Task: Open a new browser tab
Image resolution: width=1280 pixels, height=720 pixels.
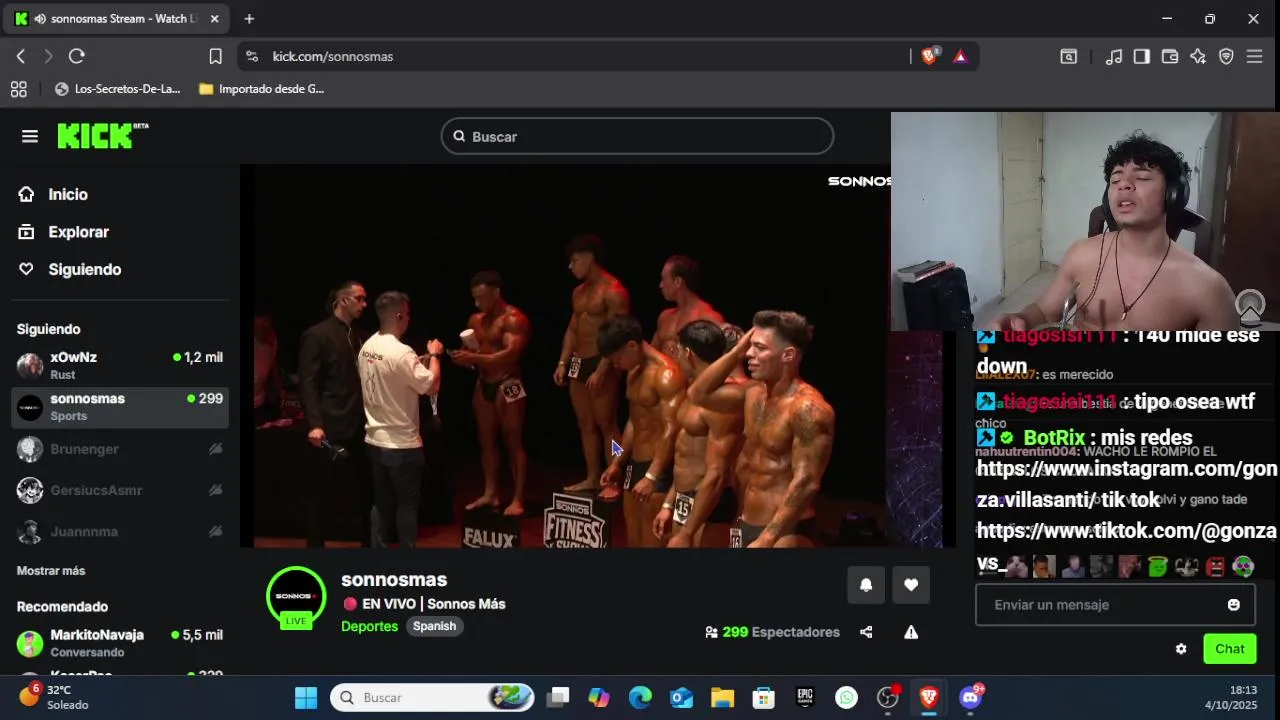Action: click(x=249, y=18)
